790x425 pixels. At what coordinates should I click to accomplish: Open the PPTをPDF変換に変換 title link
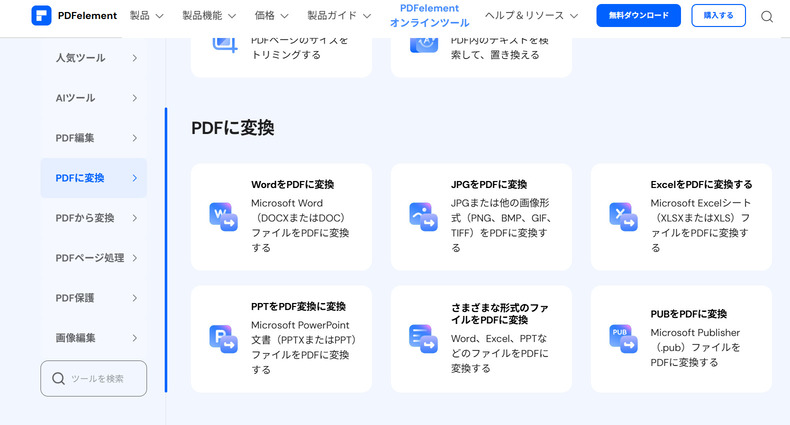(x=298, y=307)
